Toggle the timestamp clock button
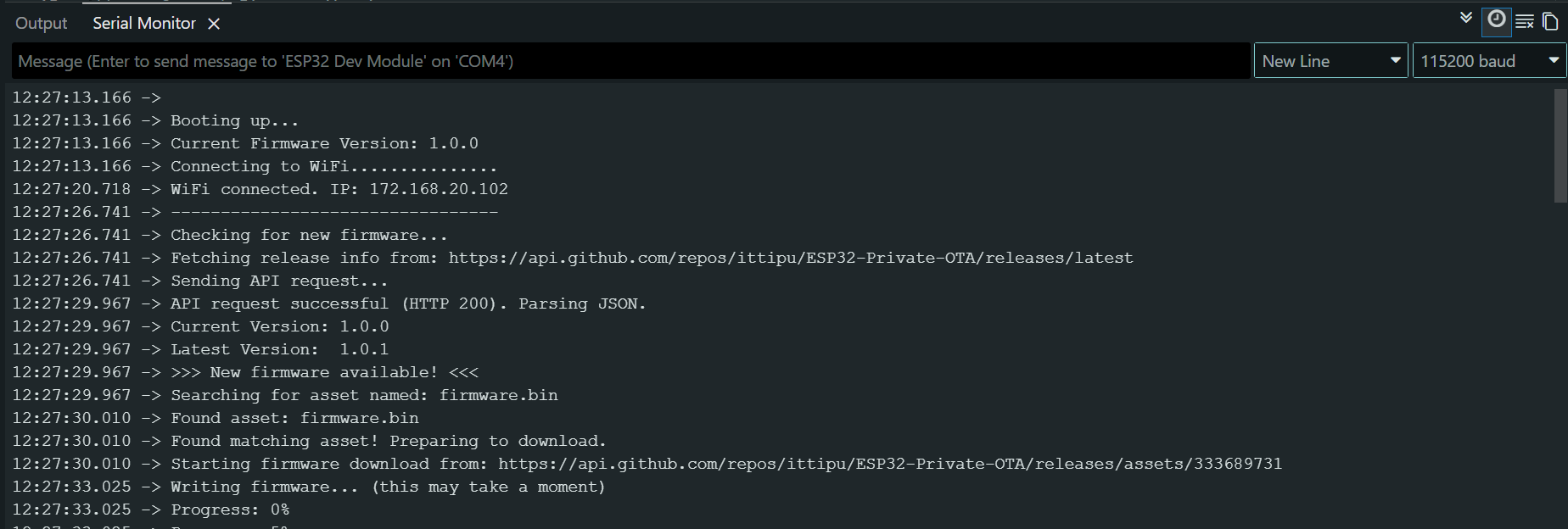The image size is (1568, 529). pyautogui.click(x=1496, y=19)
